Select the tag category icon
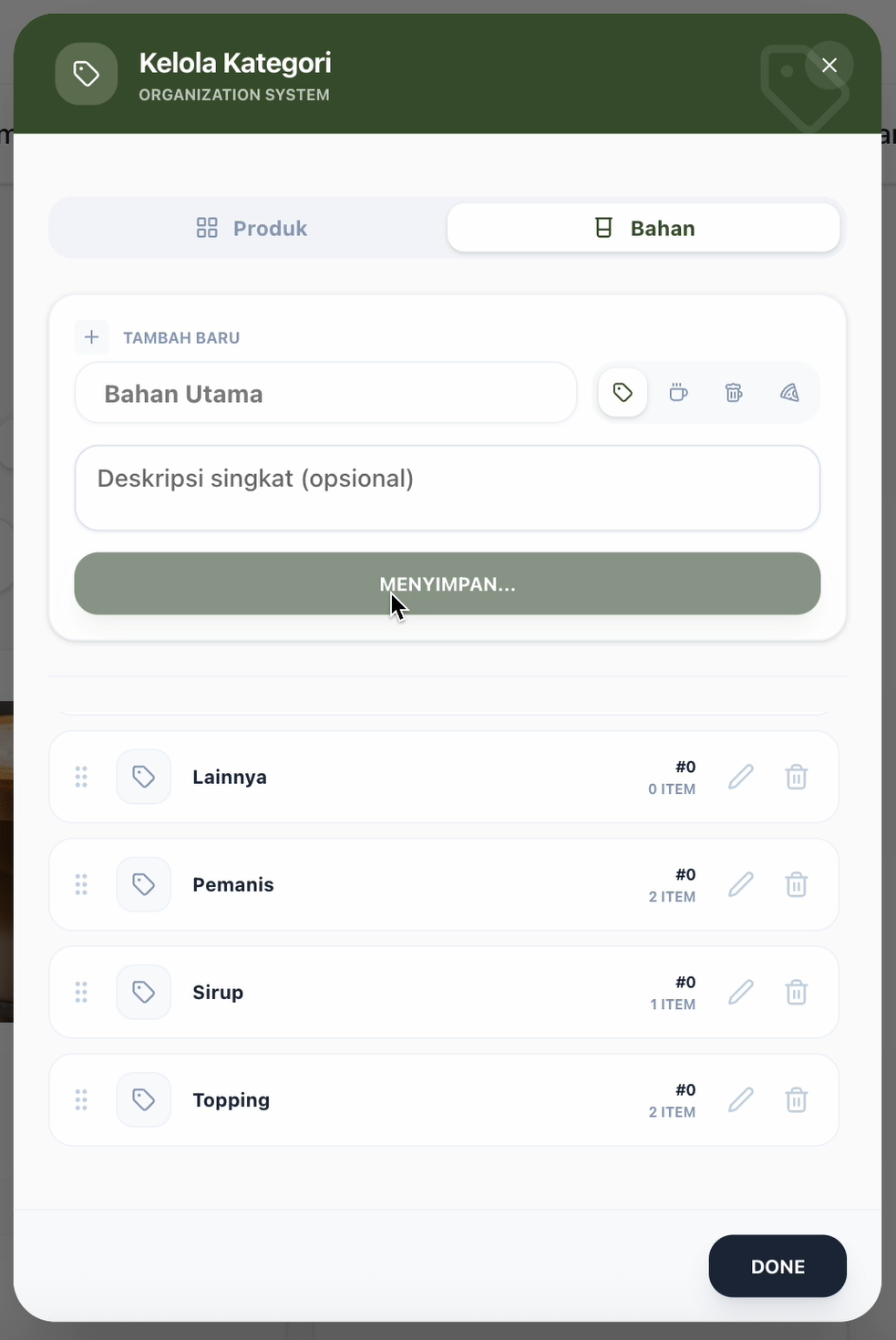Image resolution: width=896 pixels, height=1340 pixels. click(x=623, y=392)
